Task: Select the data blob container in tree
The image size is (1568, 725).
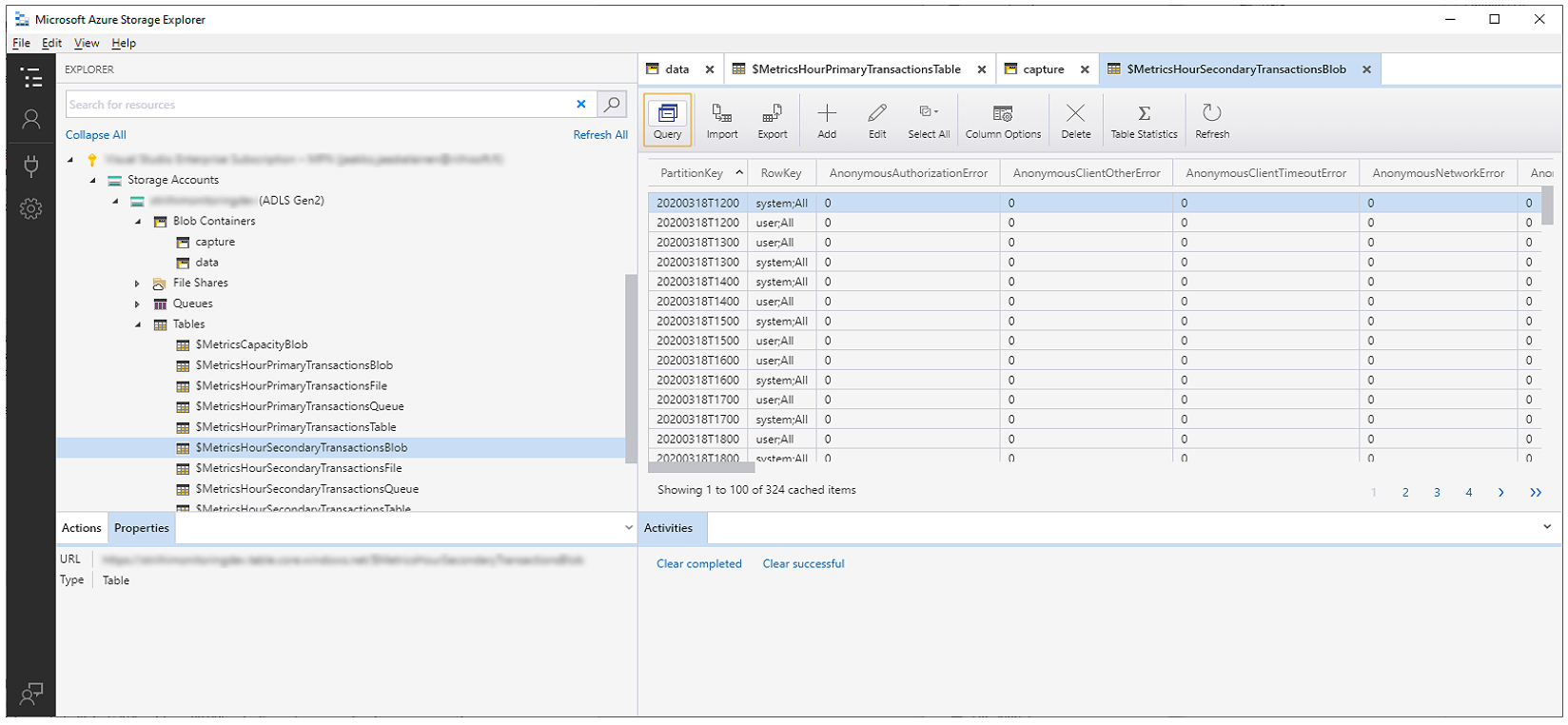Action: [x=206, y=263]
